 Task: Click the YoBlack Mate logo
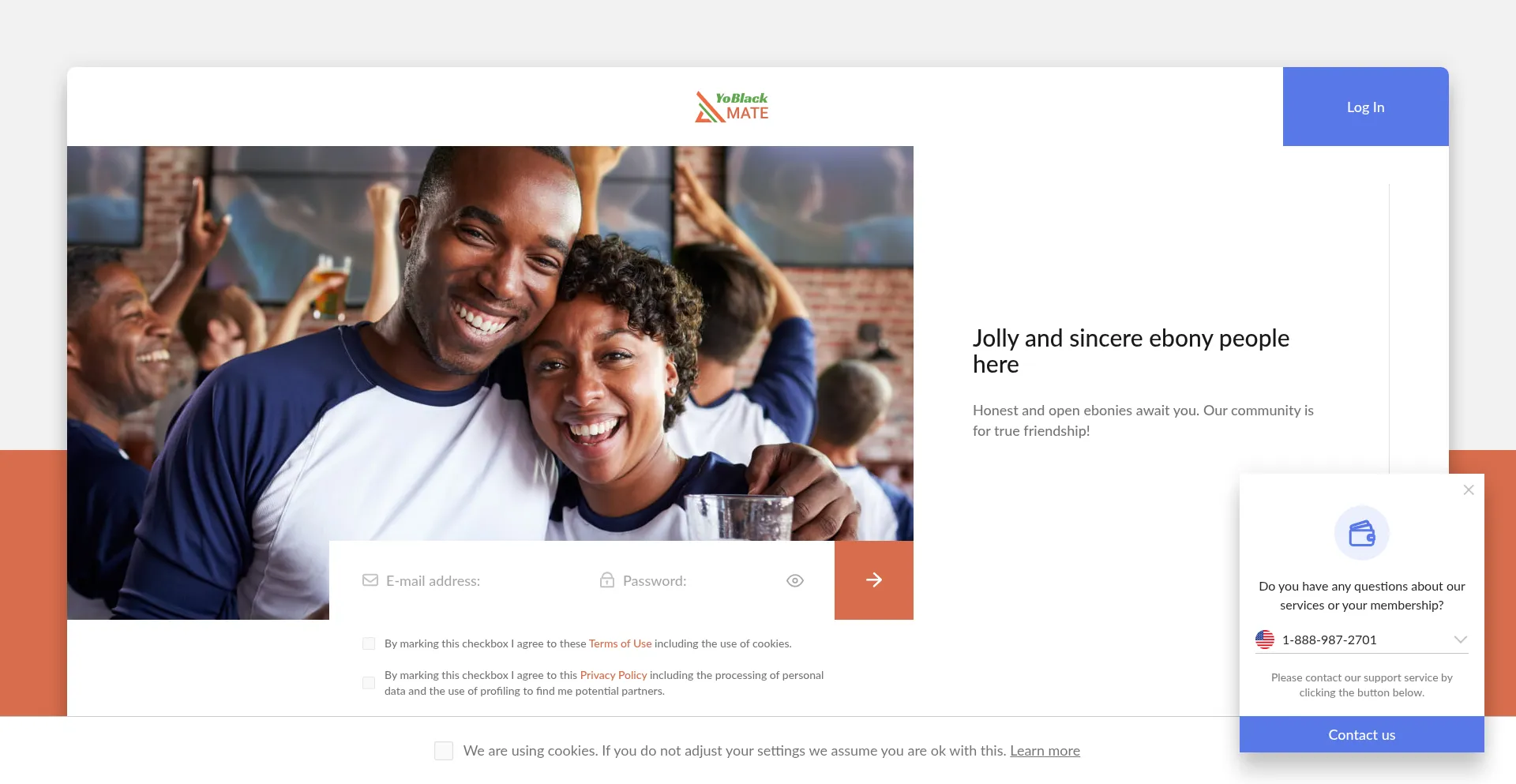click(731, 107)
